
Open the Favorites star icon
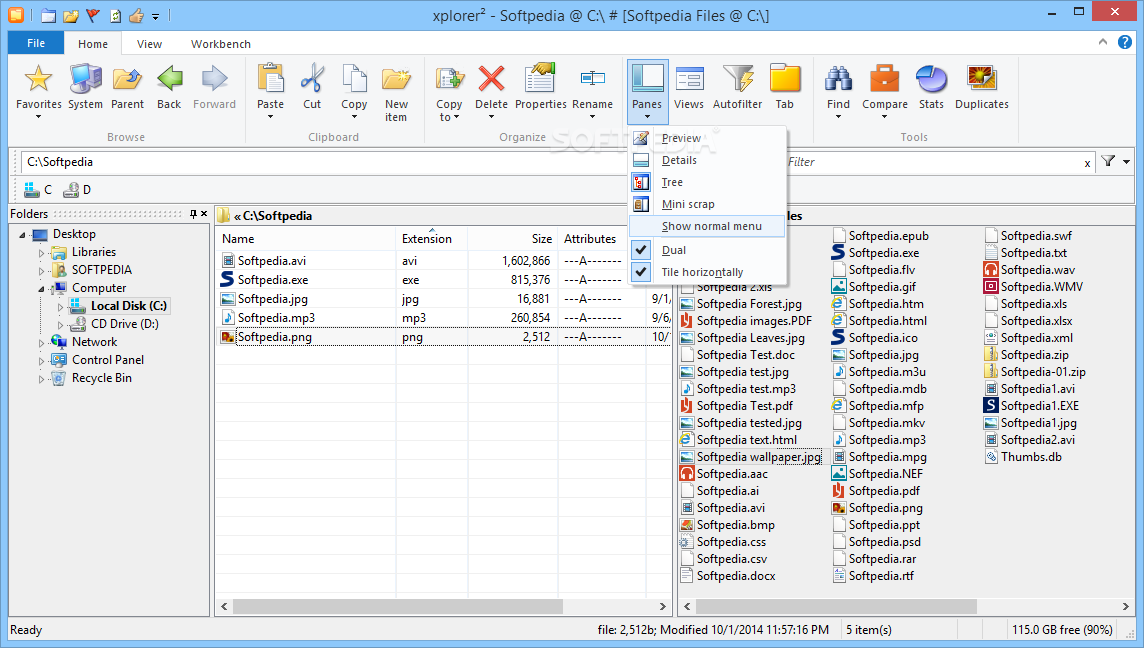pos(39,79)
